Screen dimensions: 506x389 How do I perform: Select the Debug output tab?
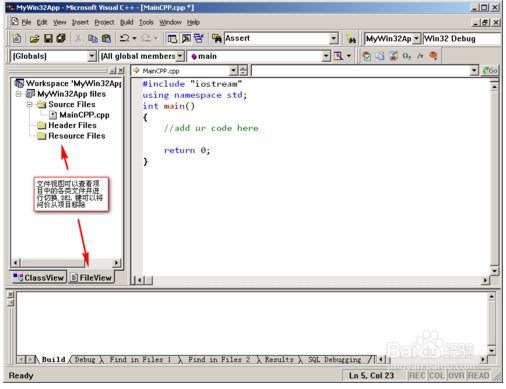click(x=85, y=360)
